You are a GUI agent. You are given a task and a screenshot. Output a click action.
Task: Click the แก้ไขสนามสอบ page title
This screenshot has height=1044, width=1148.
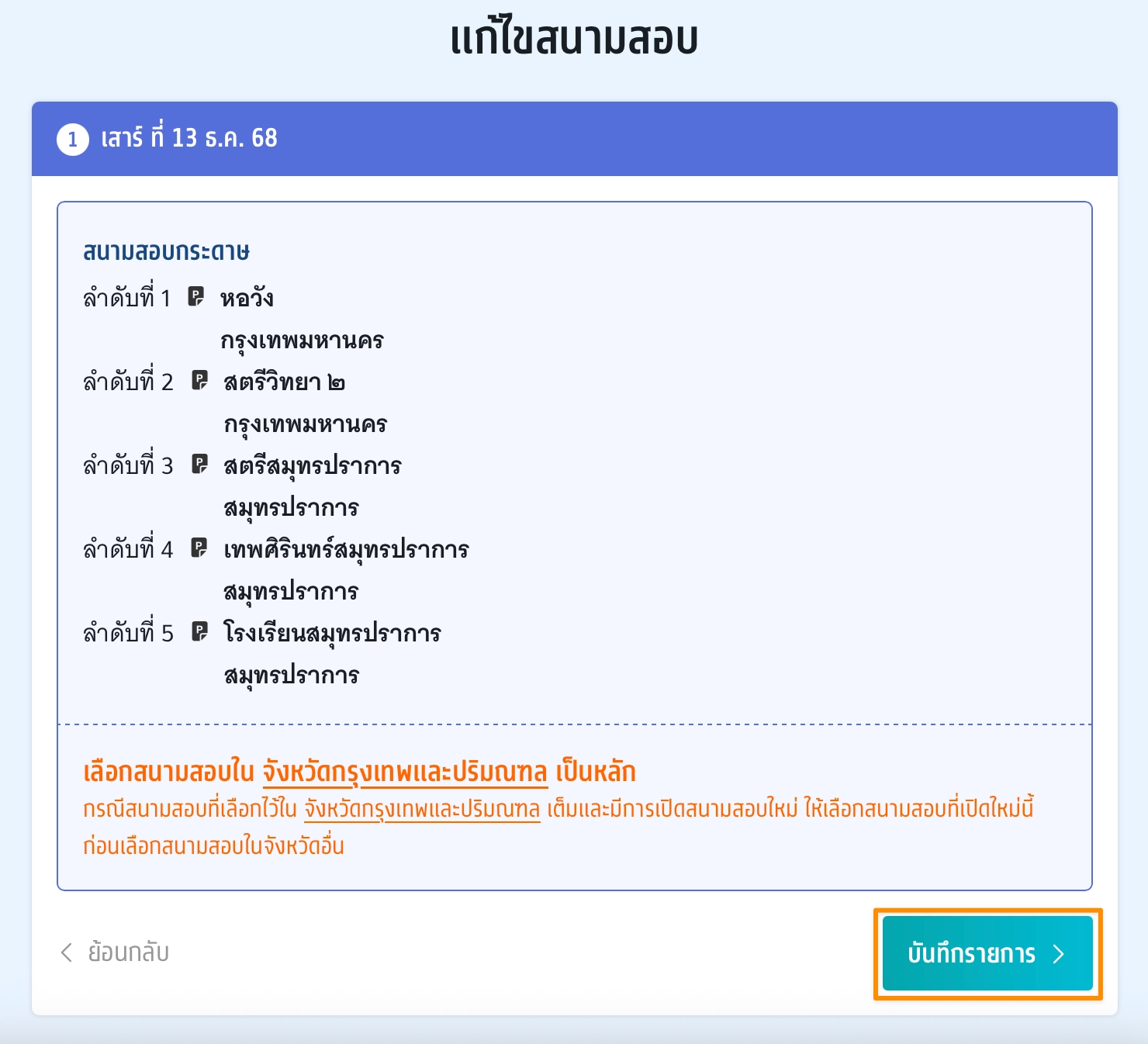pyautogui.click(x=574, y=39)
